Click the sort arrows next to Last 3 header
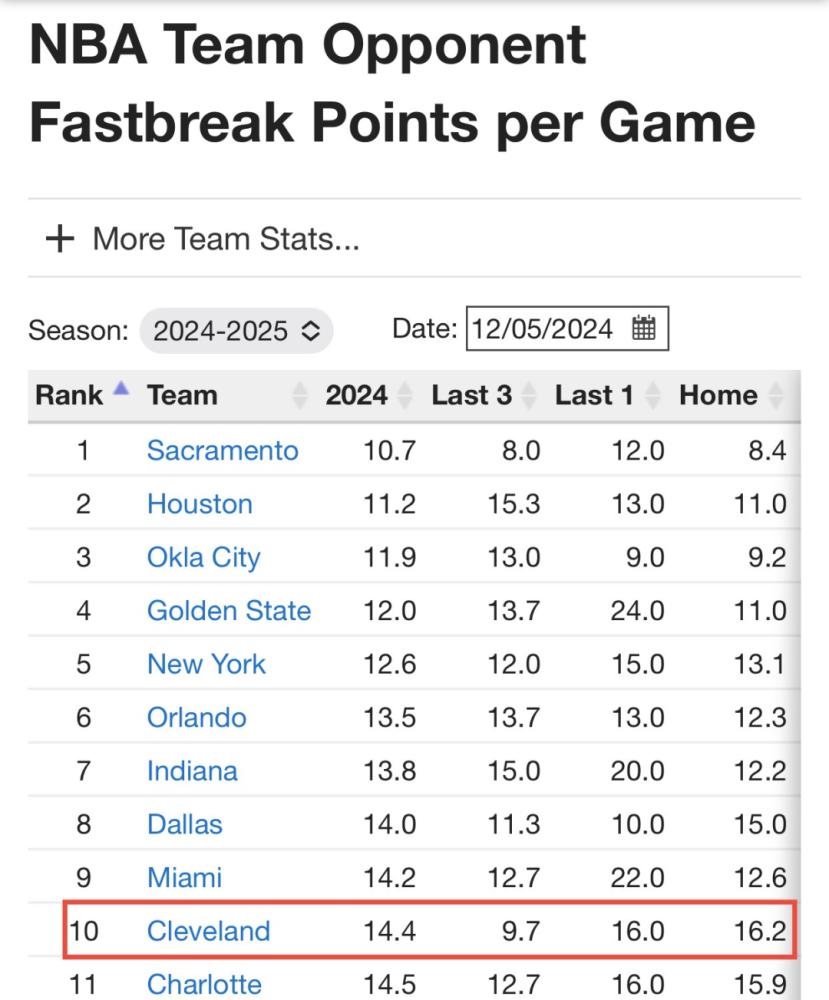829x1000 pixels. click(x=529, y=395)
